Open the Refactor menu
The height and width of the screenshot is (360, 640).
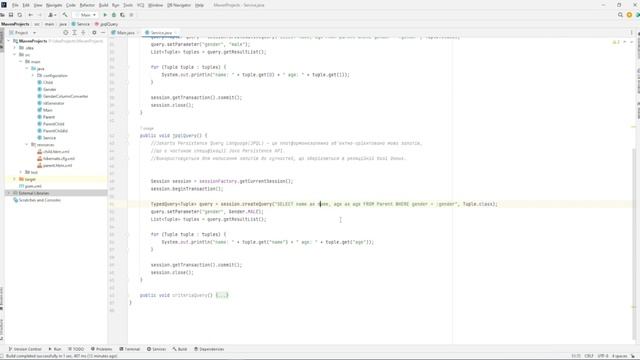(x=87, y=5)
